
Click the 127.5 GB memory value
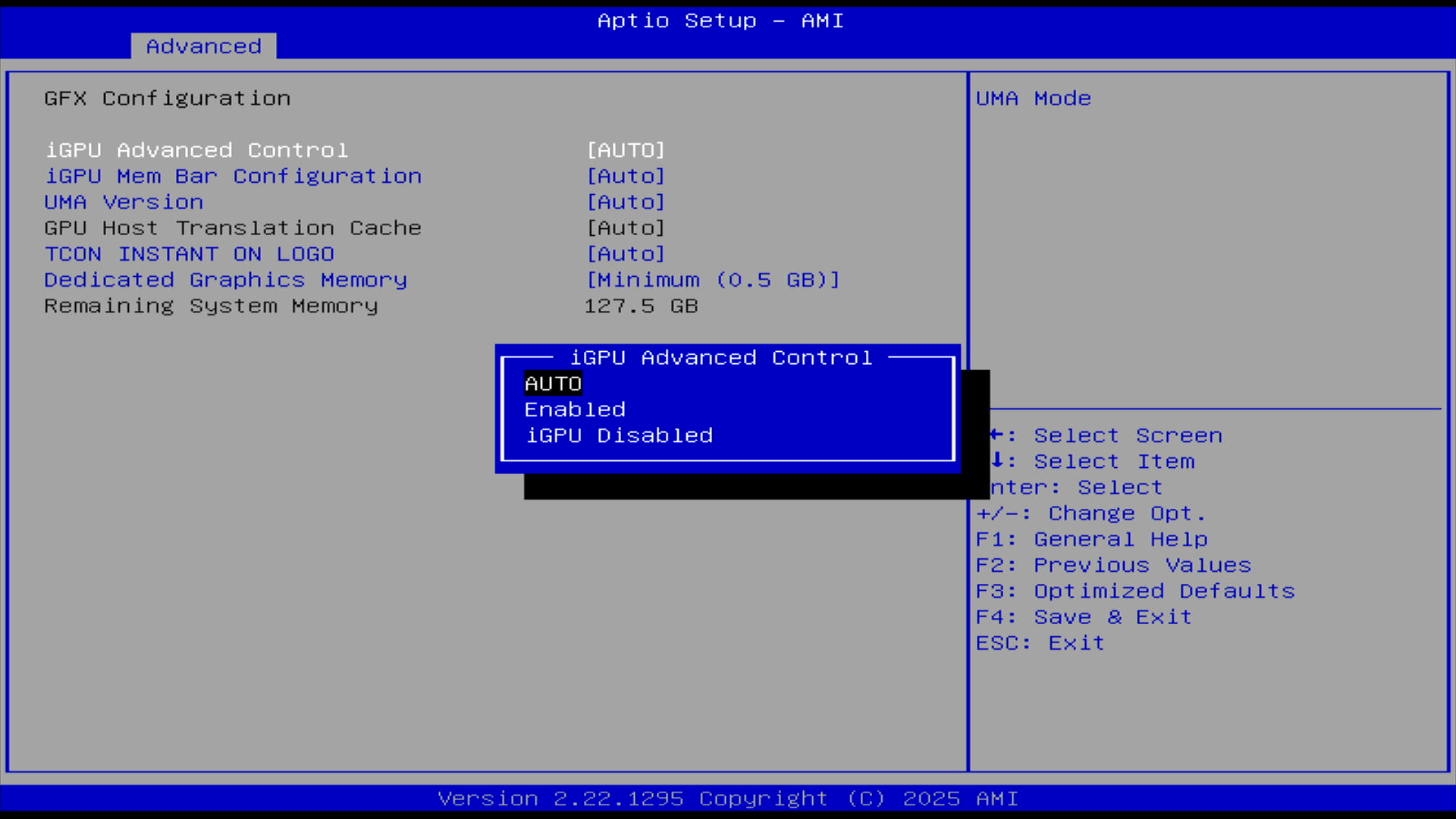pos(641,306)
